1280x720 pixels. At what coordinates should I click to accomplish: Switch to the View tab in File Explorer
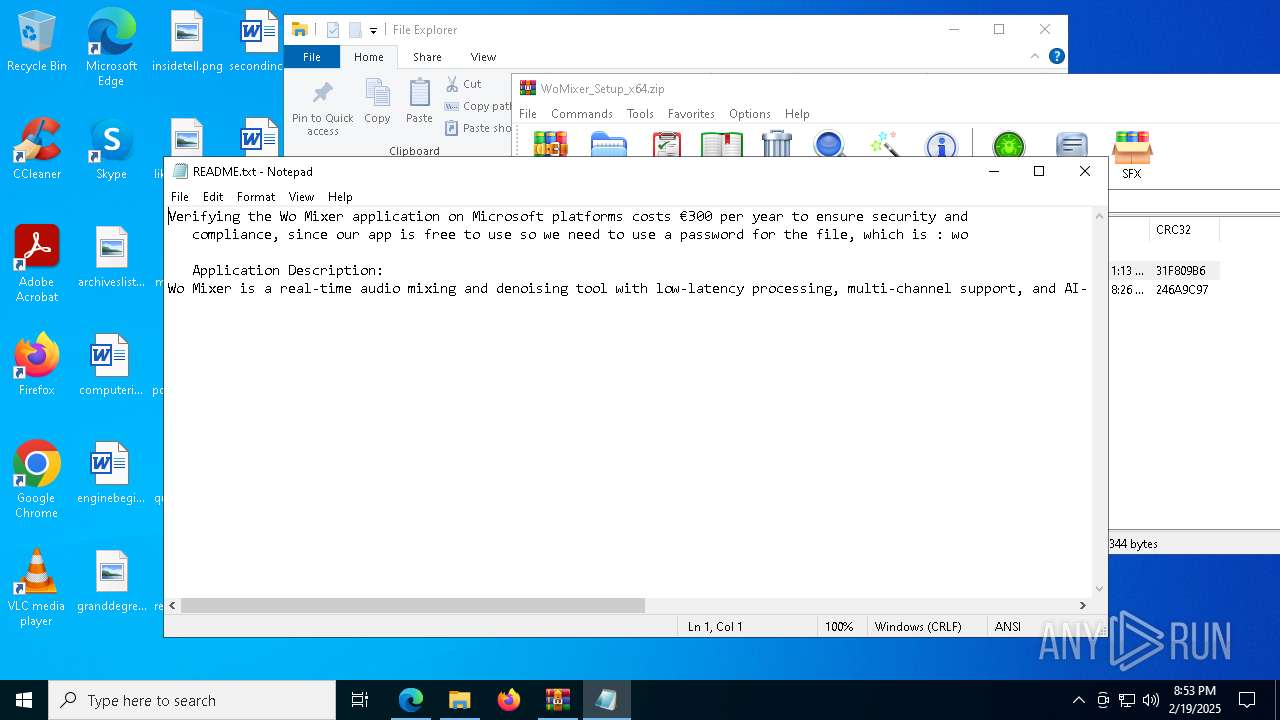click(483, 57)
